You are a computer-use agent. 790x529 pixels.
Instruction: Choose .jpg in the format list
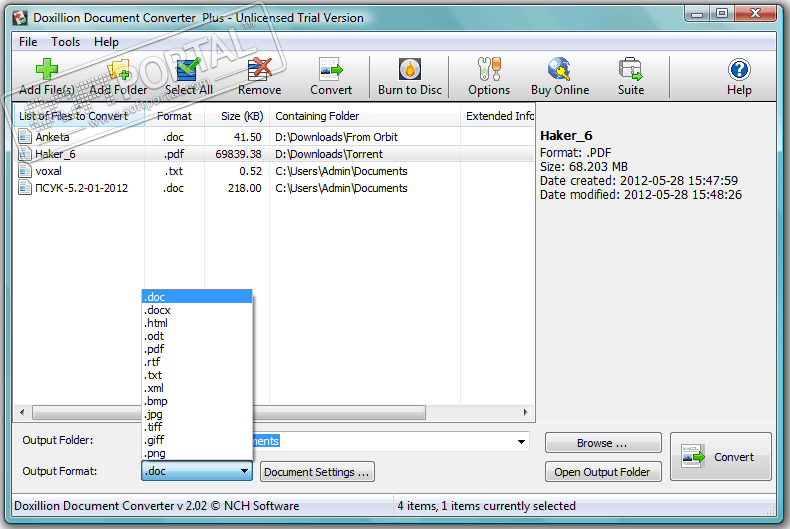pos(197,415)
